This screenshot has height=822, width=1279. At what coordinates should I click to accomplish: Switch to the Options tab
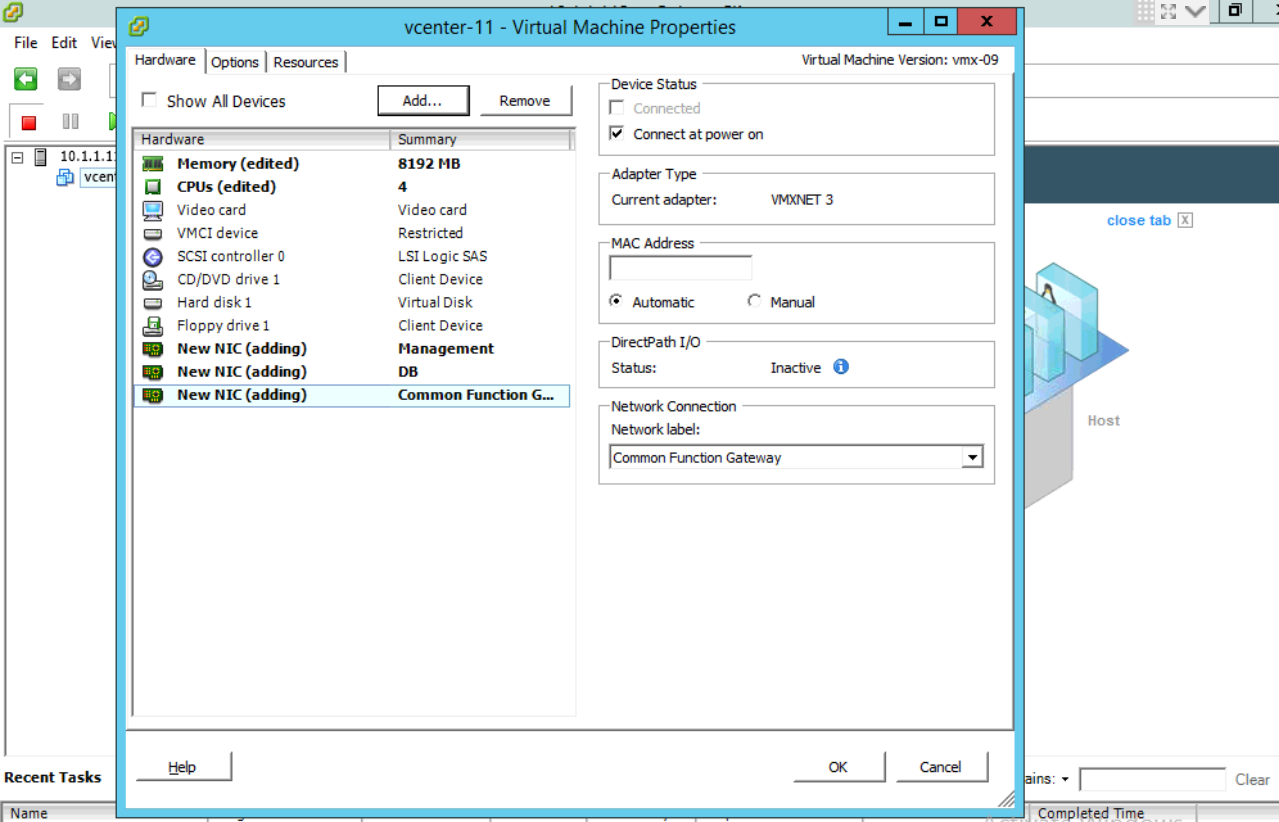(x=235, y=62)
